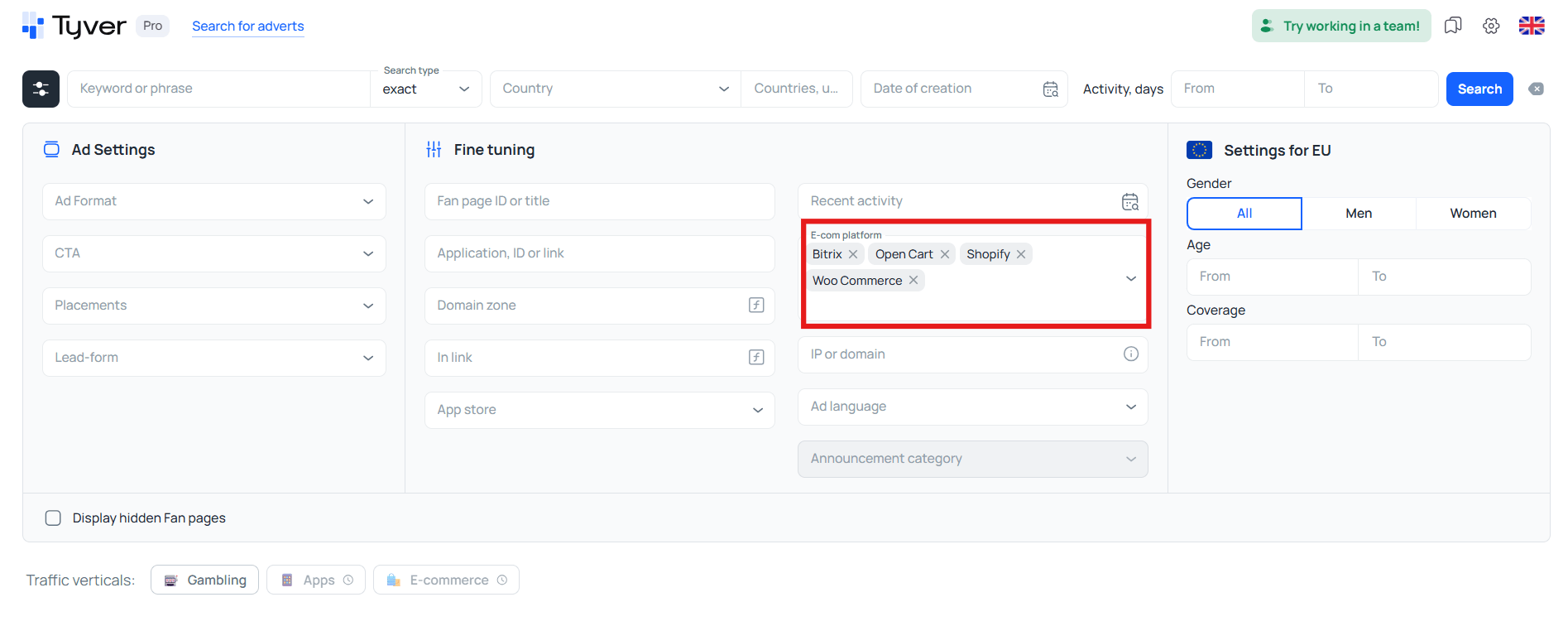Remove the Woo Commerce tag

pyautogui.click(x=913, y=280)
